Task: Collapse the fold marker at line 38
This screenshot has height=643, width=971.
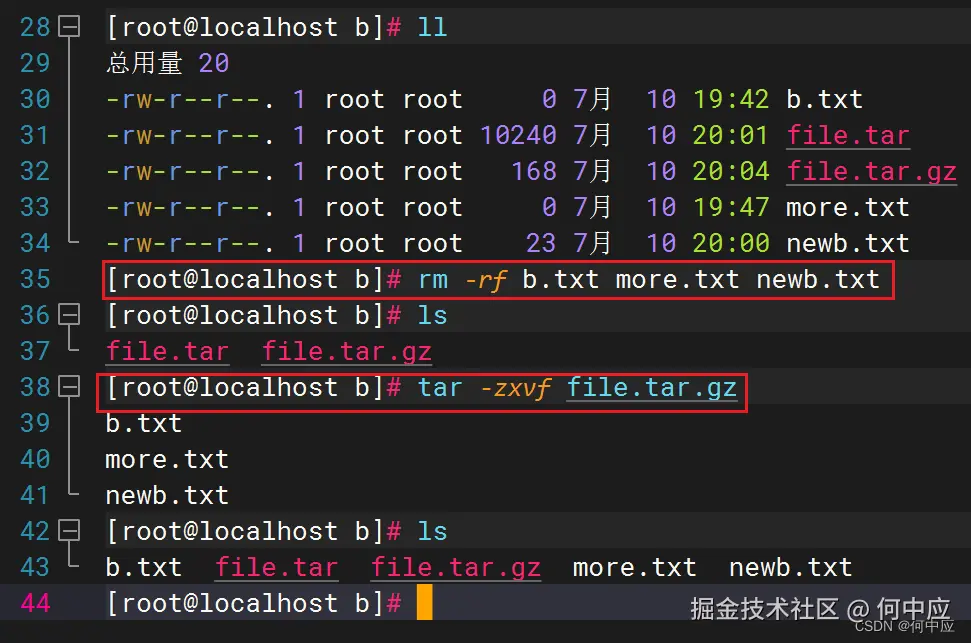Action: pos(69,387)
